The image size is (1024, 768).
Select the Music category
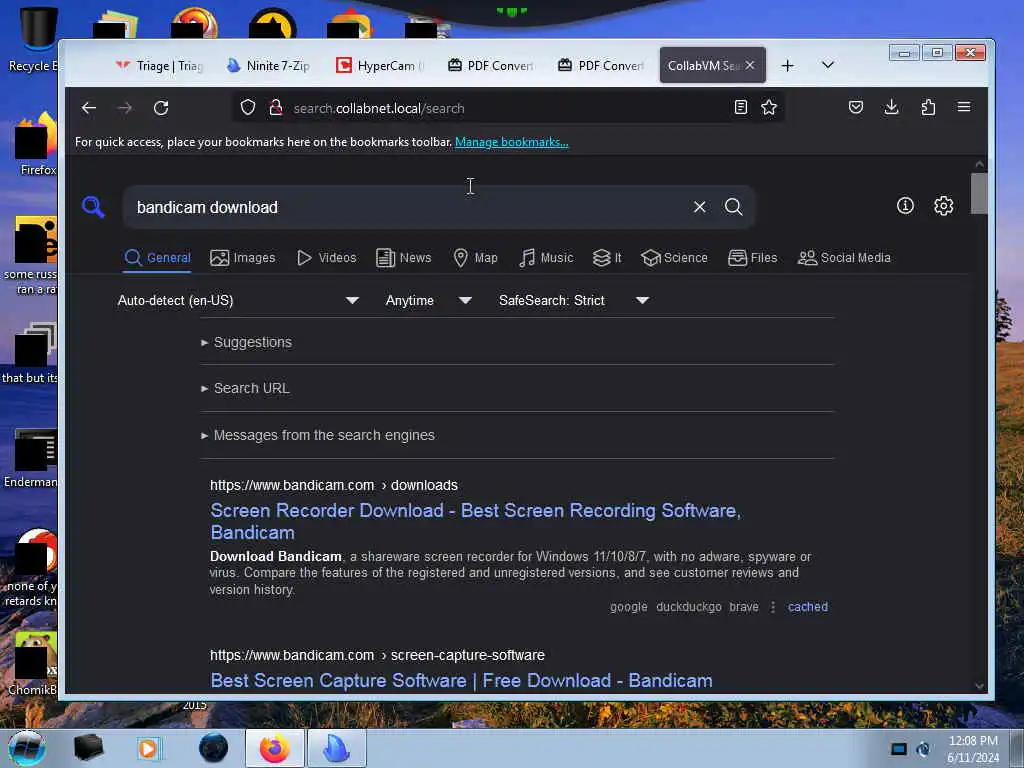[x=546, y=257]
